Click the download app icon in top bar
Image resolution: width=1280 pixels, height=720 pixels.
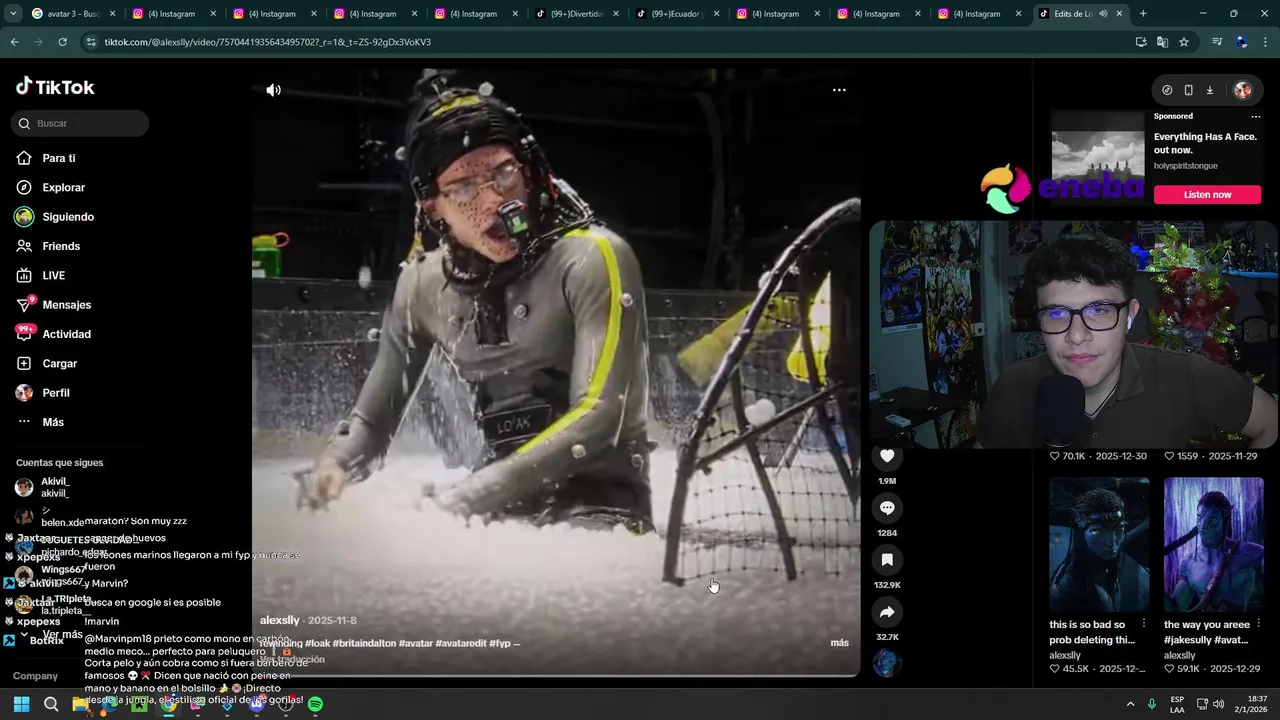(1209, 90)
